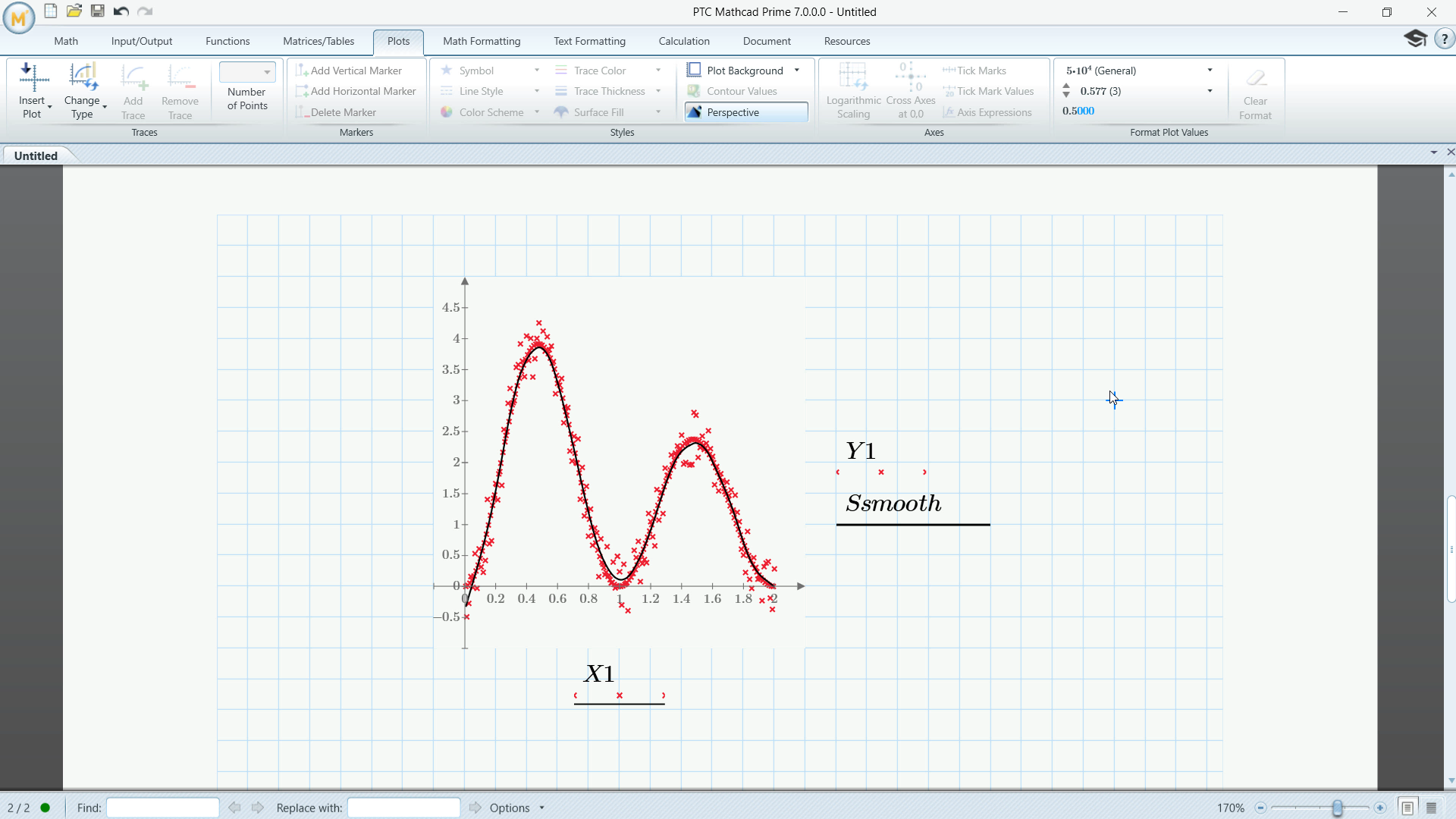The height and width of the screenshot is (819, 1456).
Task: Increase decimal places stepper up arrow
Action: pyautogui.click(x=1066, y=87)
